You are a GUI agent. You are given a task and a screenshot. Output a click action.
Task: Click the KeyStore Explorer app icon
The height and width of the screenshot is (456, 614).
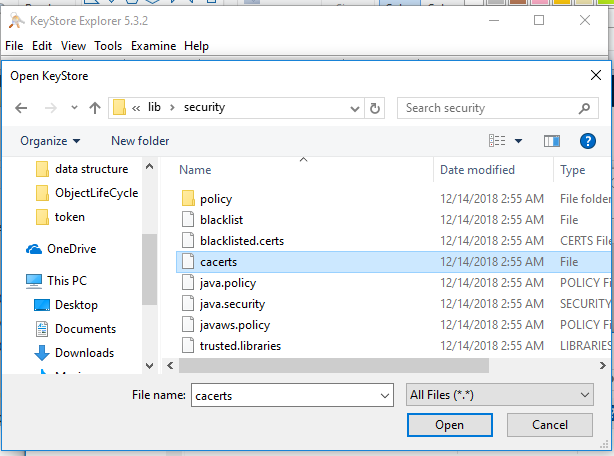click(16, 20)
